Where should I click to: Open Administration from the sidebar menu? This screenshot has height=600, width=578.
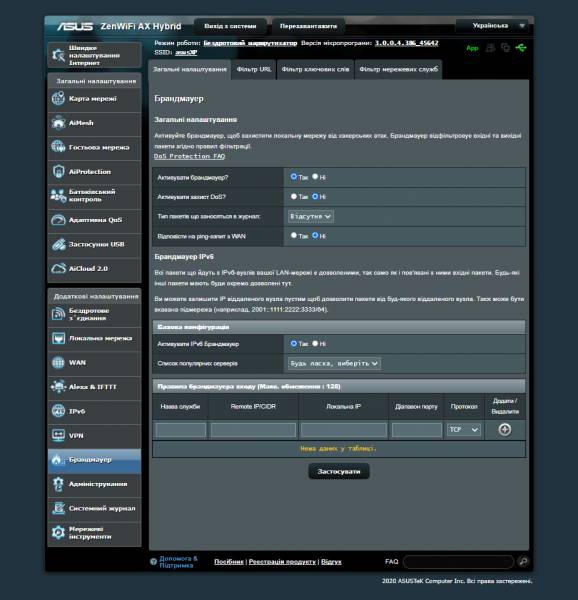click(x=94, y=484)
